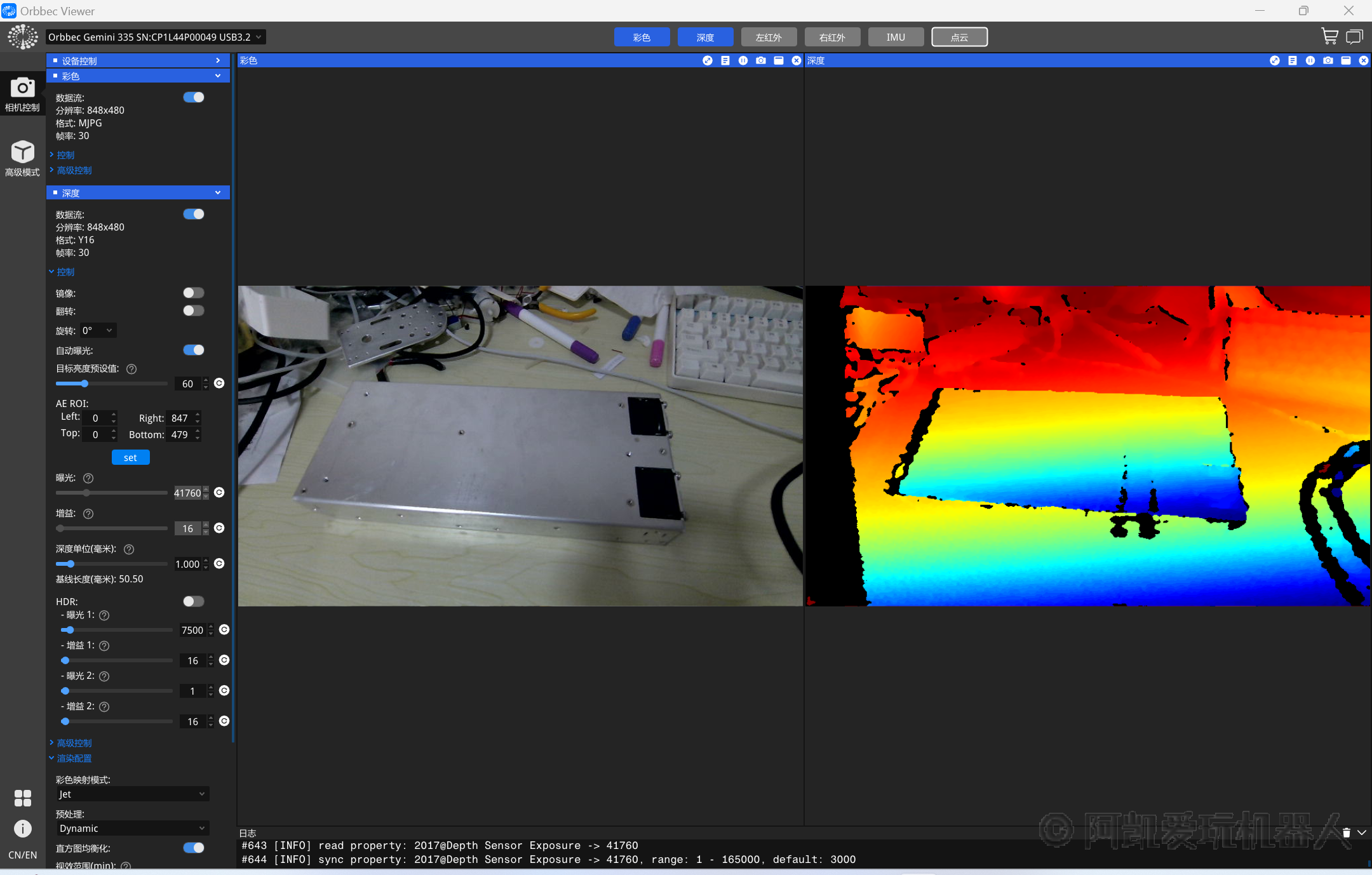The width and height of the screenshot is (1372, 875).
Task: Open the shopping cart icon
Action: pos(1329,37)
